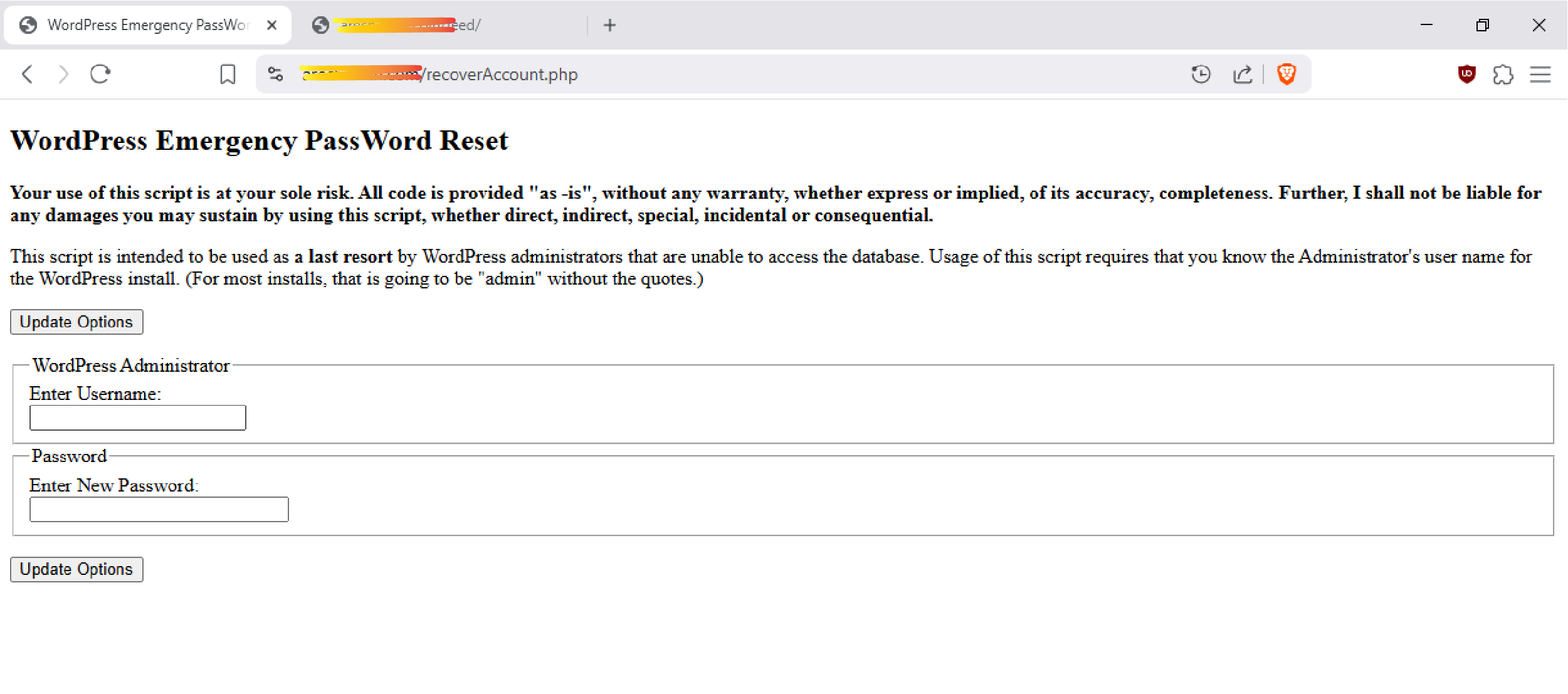Click the Enter Username input field
The width and height of the screenshot is (1568, 694).
[138, 418]
